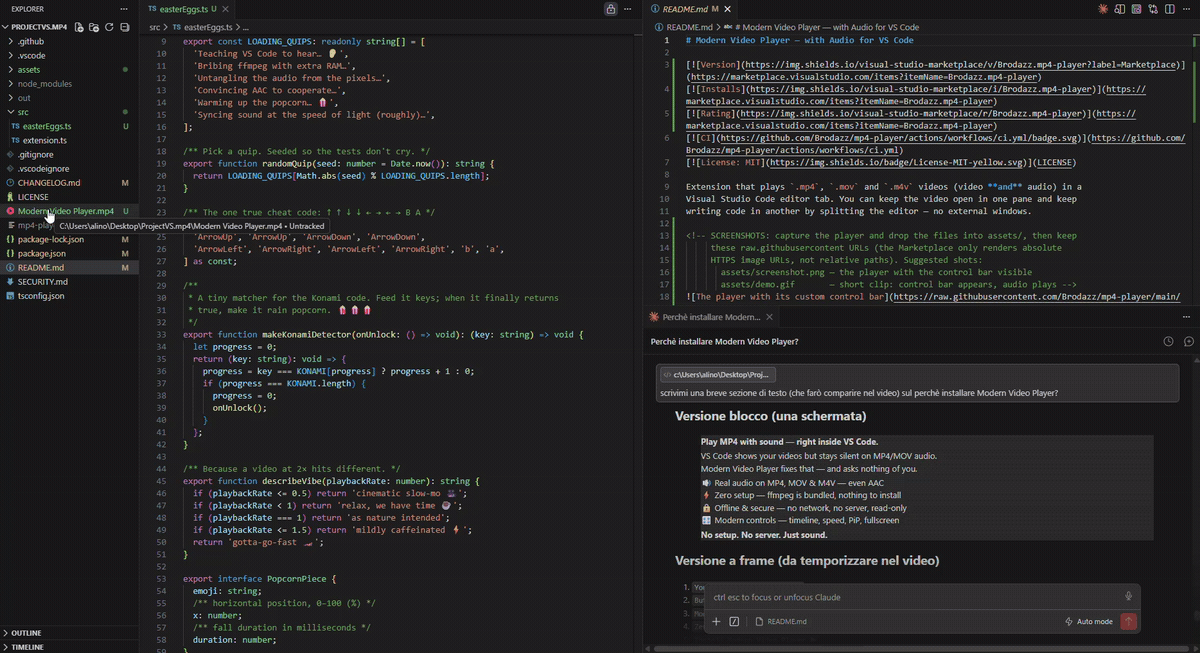Open CHANGELOG.md in Explorer
Screen dimensions: 1200x653
click(x=69, y=183)
